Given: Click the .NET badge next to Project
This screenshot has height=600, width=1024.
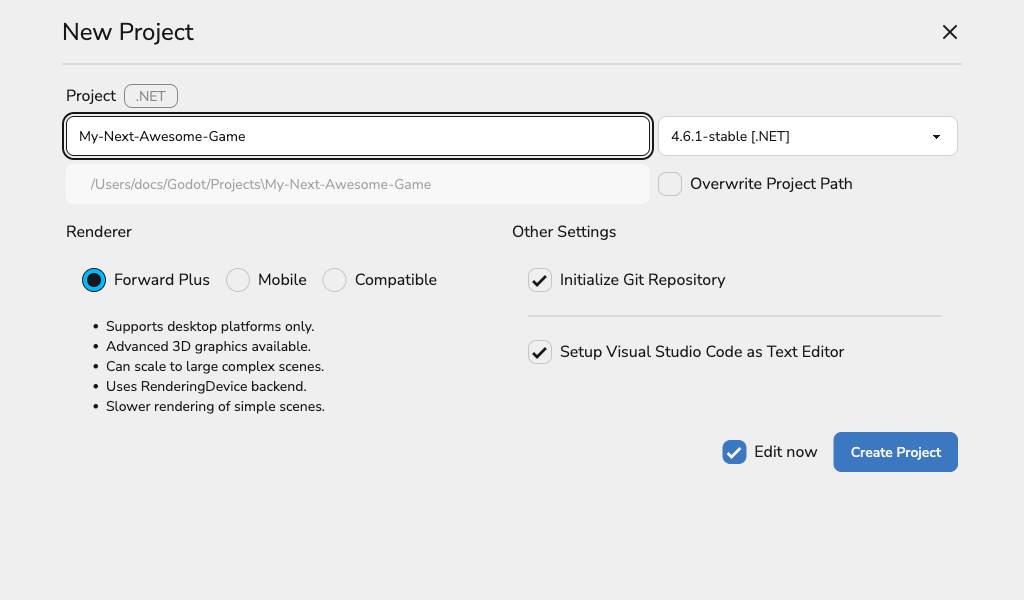Looking at the screenshot, I should [151, 96].
